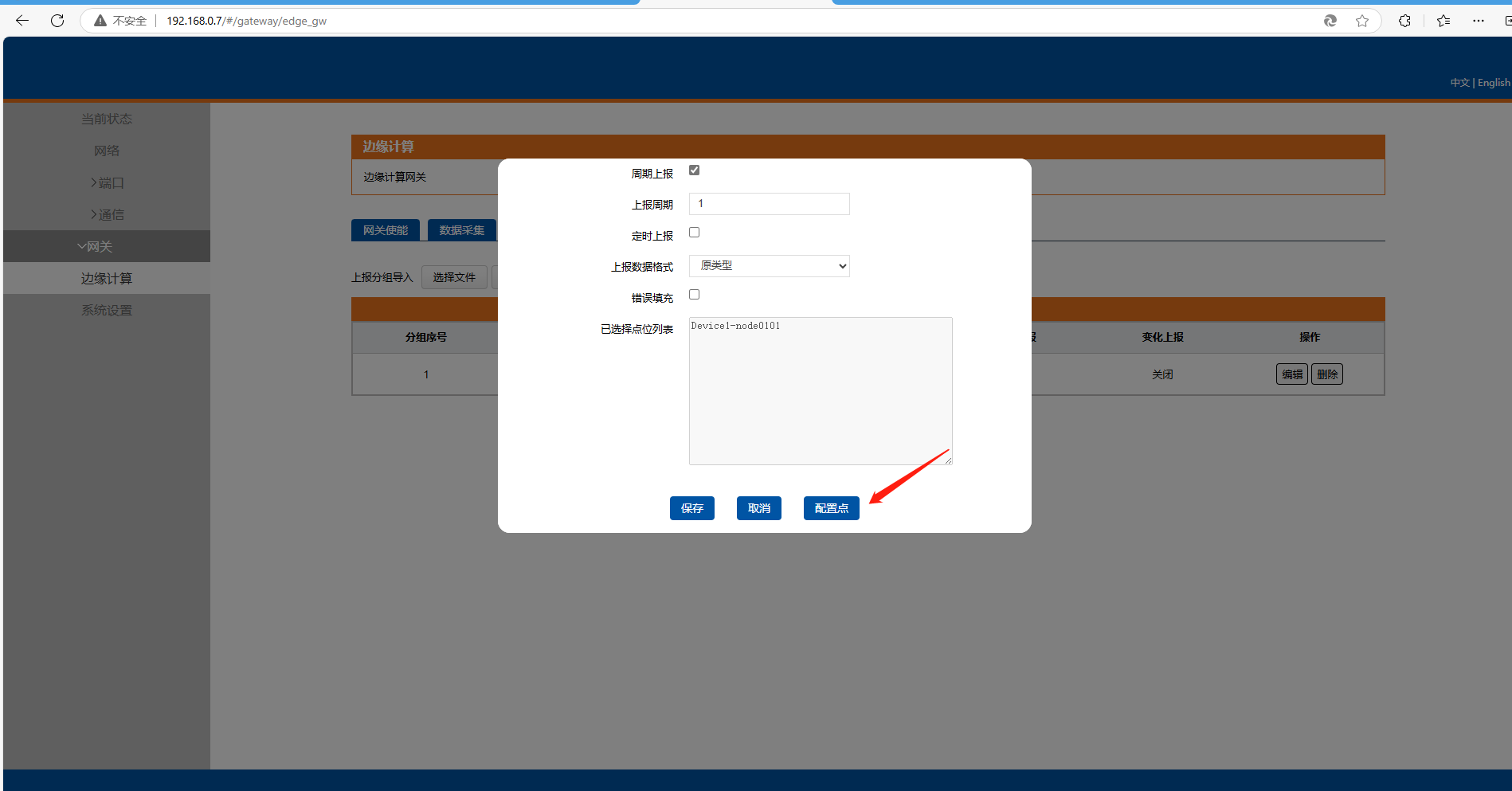Click the browser address bar URL
This screenshot has width=1512, height=791.
click(x=246, y=21)
